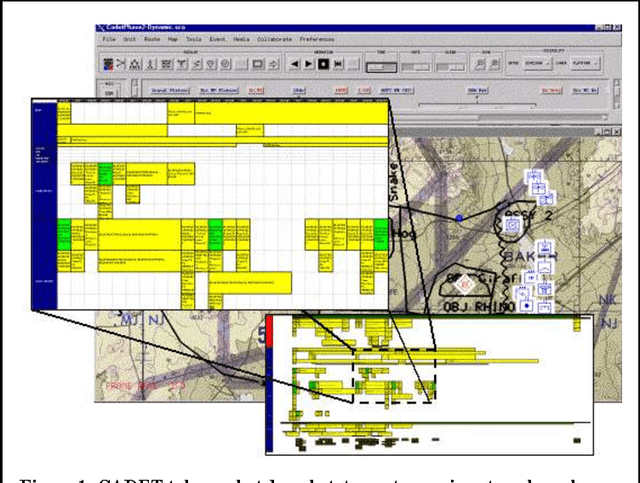Click the first zoom magnifier icon
Viewport: 640px width, 483px height.
tap(480, 64)
